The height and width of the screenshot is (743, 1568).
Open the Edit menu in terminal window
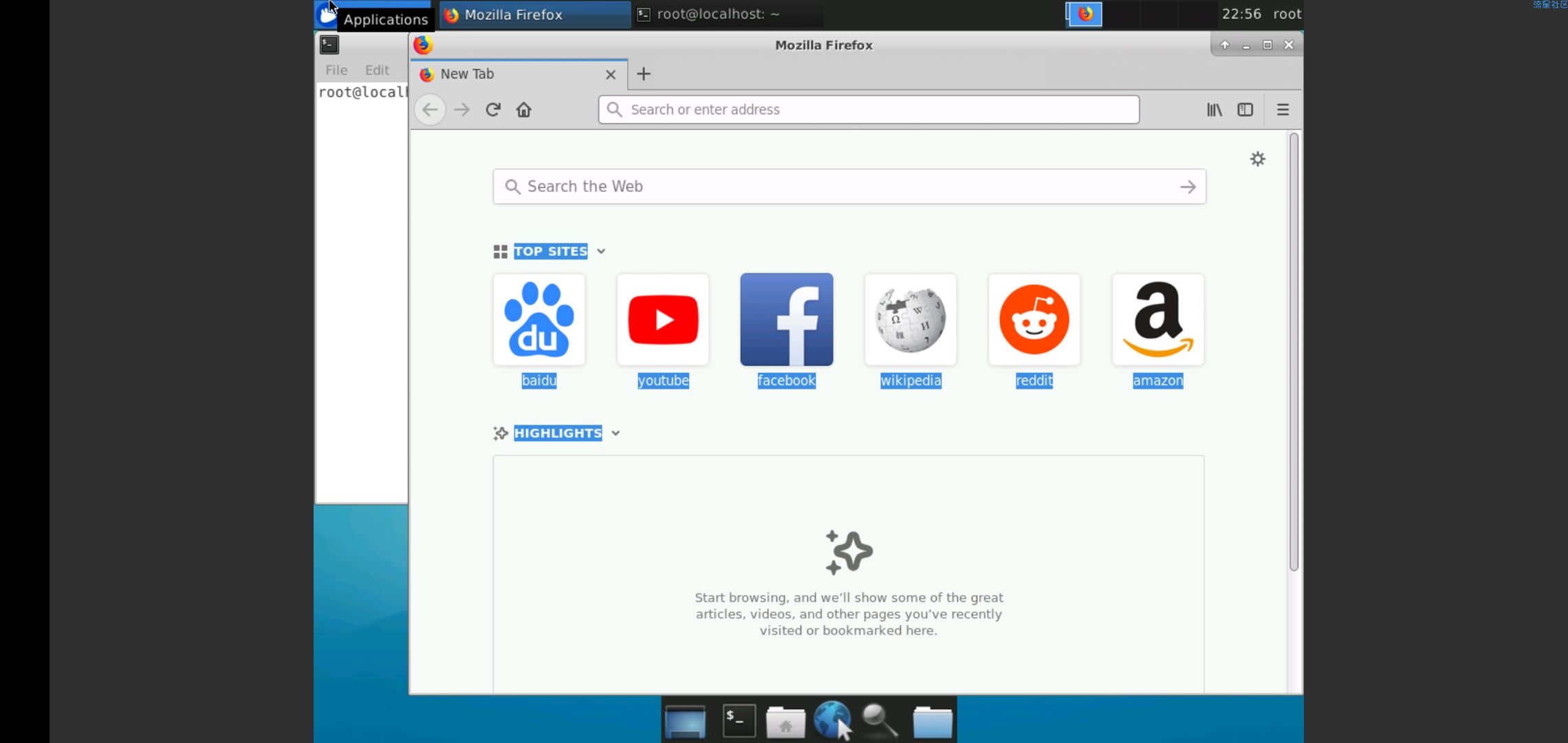[x=377, y=69]
